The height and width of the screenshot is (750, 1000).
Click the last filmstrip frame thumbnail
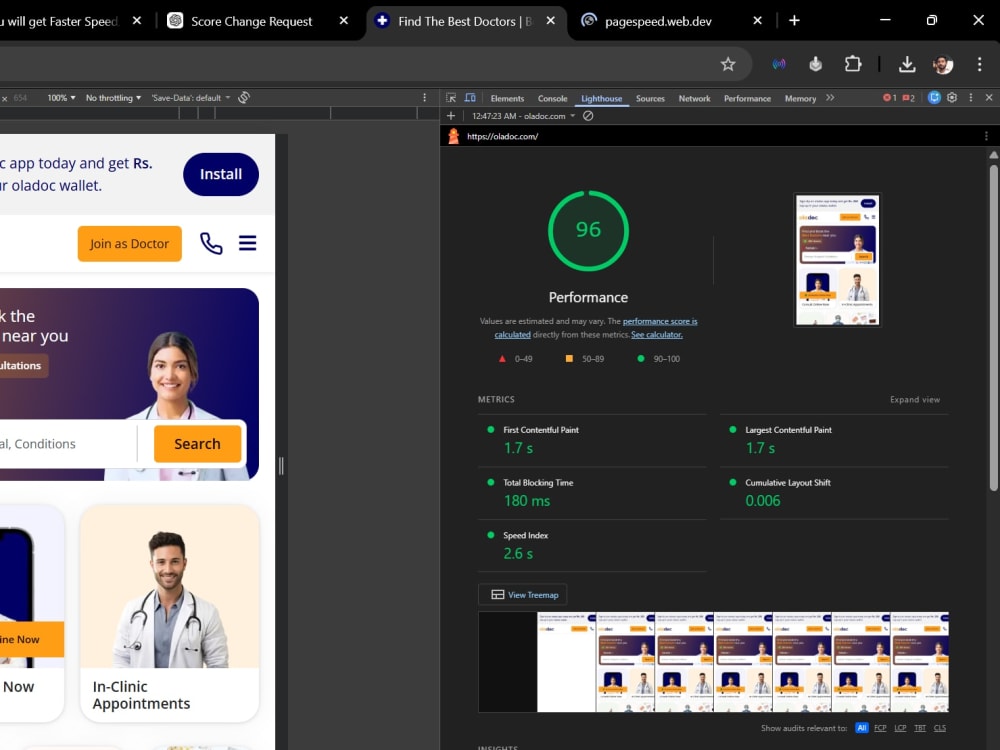(x=919, y=662)
